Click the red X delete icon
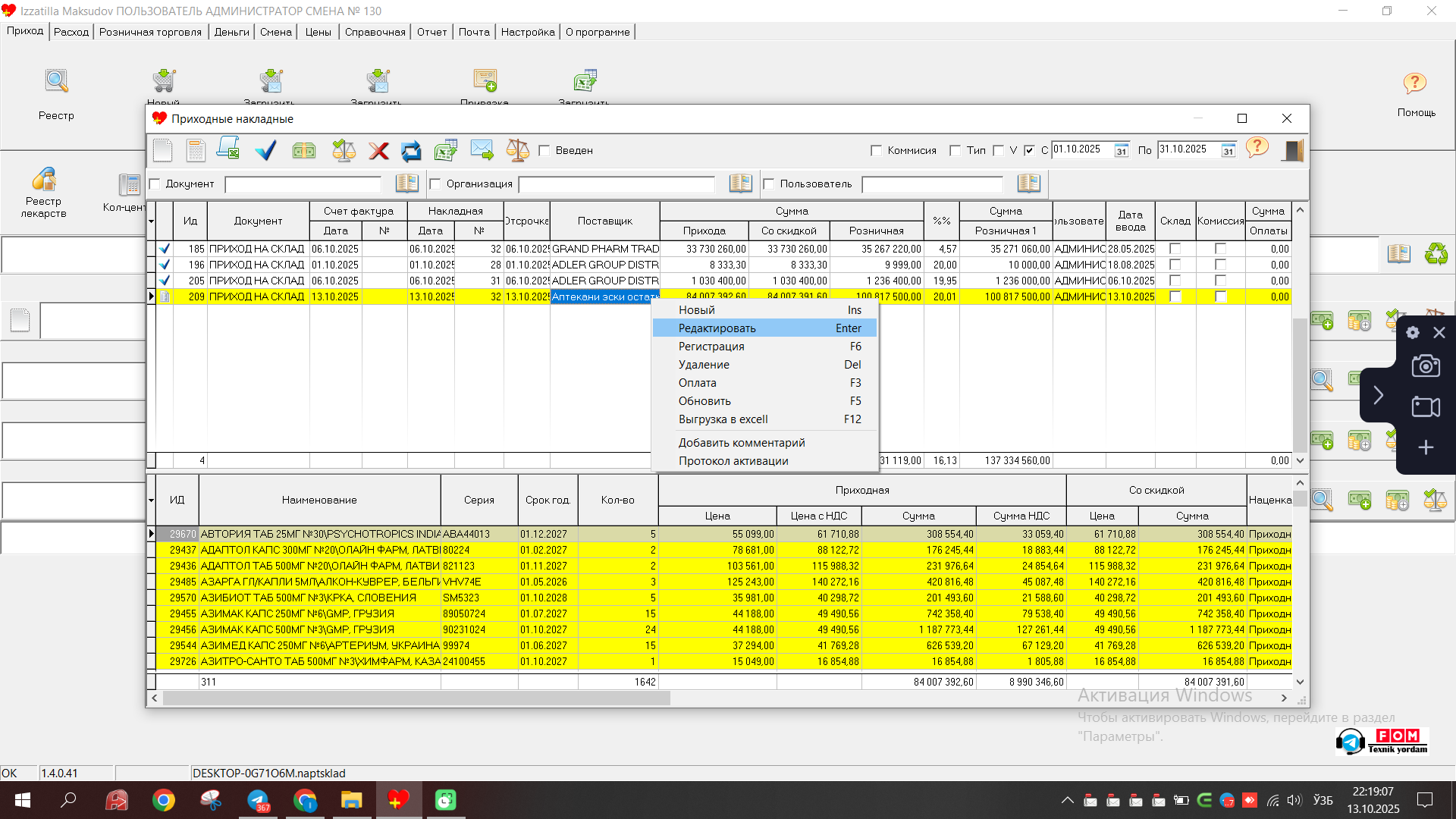The image size is (1456, 819). [x=378, y=150]
